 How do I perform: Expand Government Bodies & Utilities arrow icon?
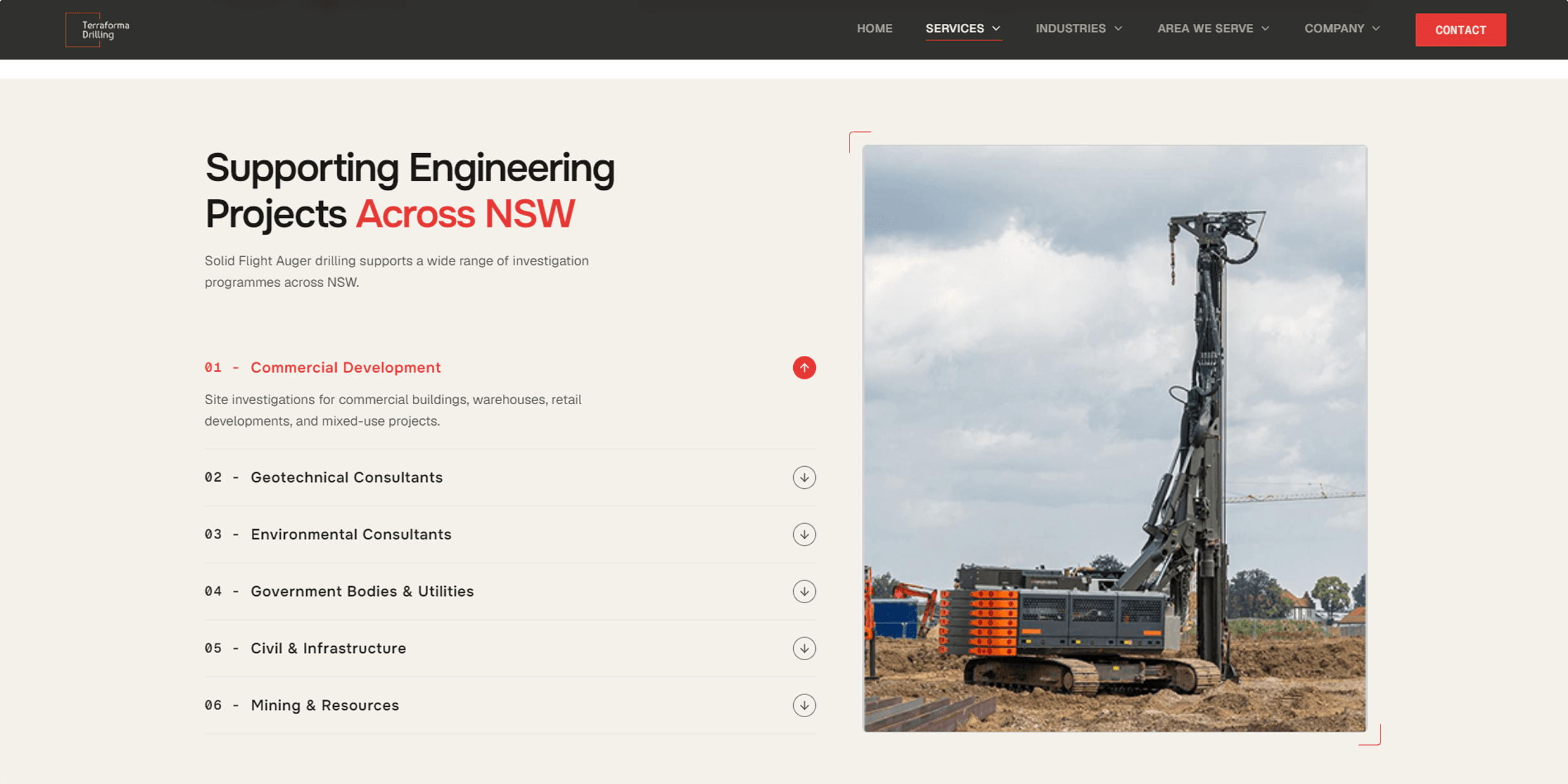coord(804,591)
